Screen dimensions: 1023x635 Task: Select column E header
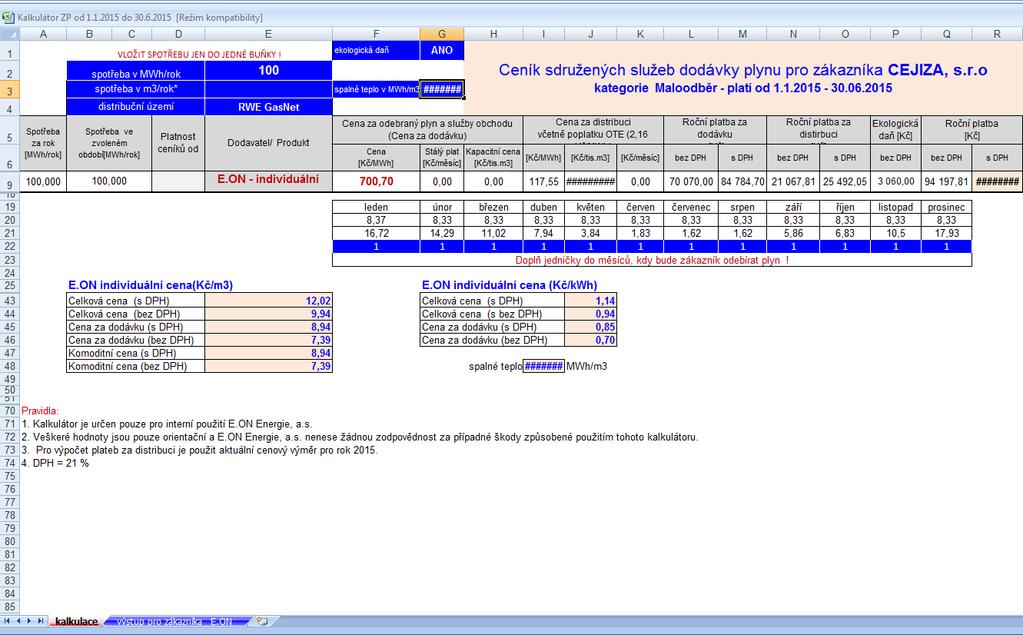coord(268,34)
